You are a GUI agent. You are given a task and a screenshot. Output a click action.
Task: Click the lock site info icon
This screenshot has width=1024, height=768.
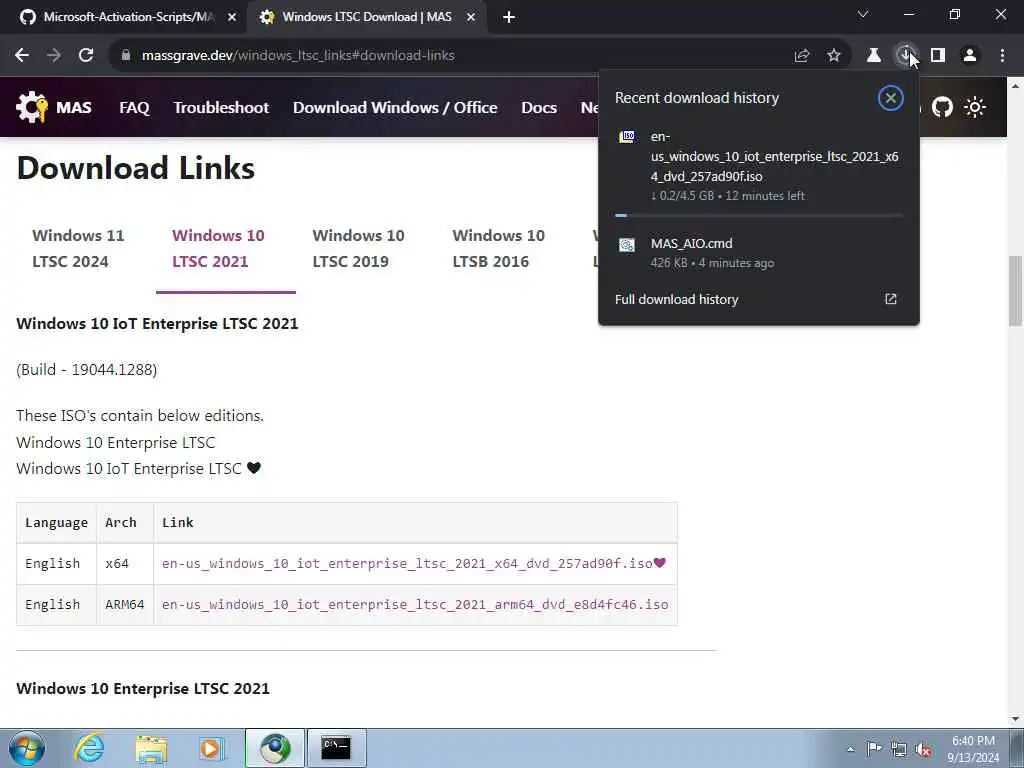(x=126, y=56)
